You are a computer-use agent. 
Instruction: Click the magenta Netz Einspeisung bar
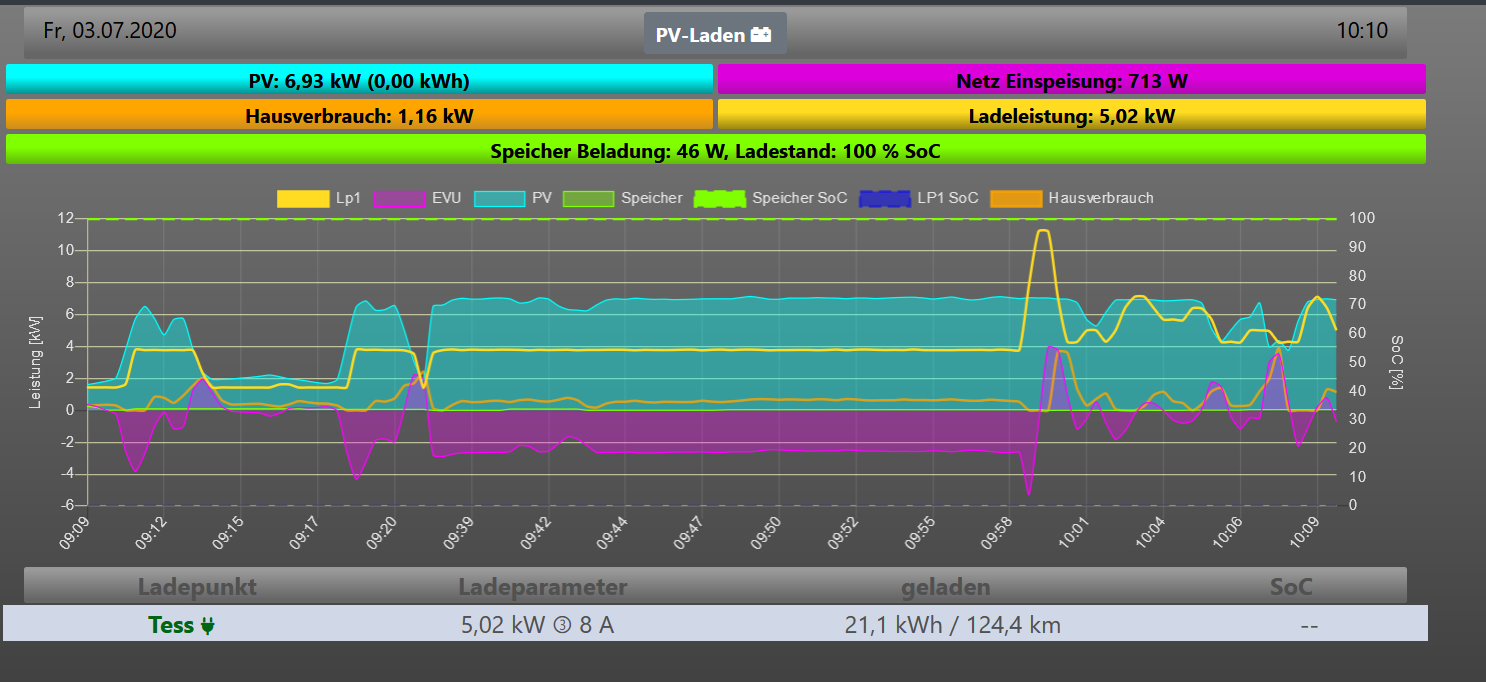[x=1071, y=80]
